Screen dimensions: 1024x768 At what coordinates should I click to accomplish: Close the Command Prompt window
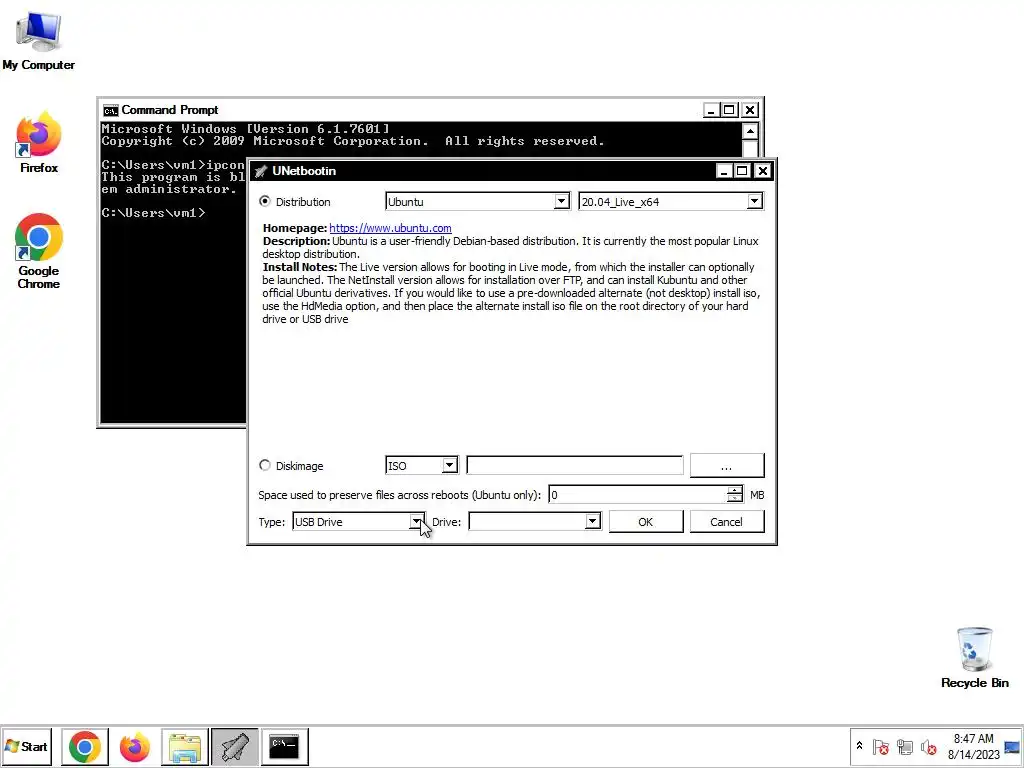pos(750,110)
